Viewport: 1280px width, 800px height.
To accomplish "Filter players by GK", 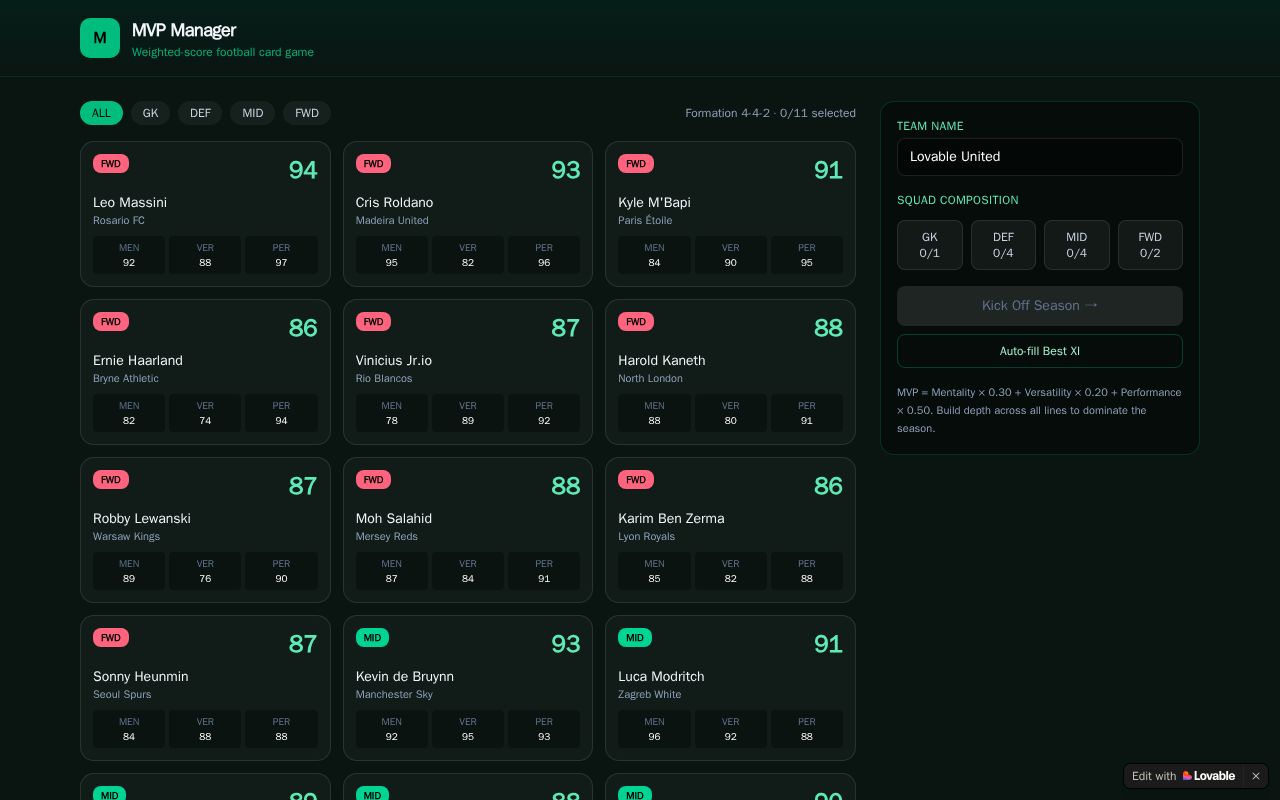I will [x=150, y=113].
